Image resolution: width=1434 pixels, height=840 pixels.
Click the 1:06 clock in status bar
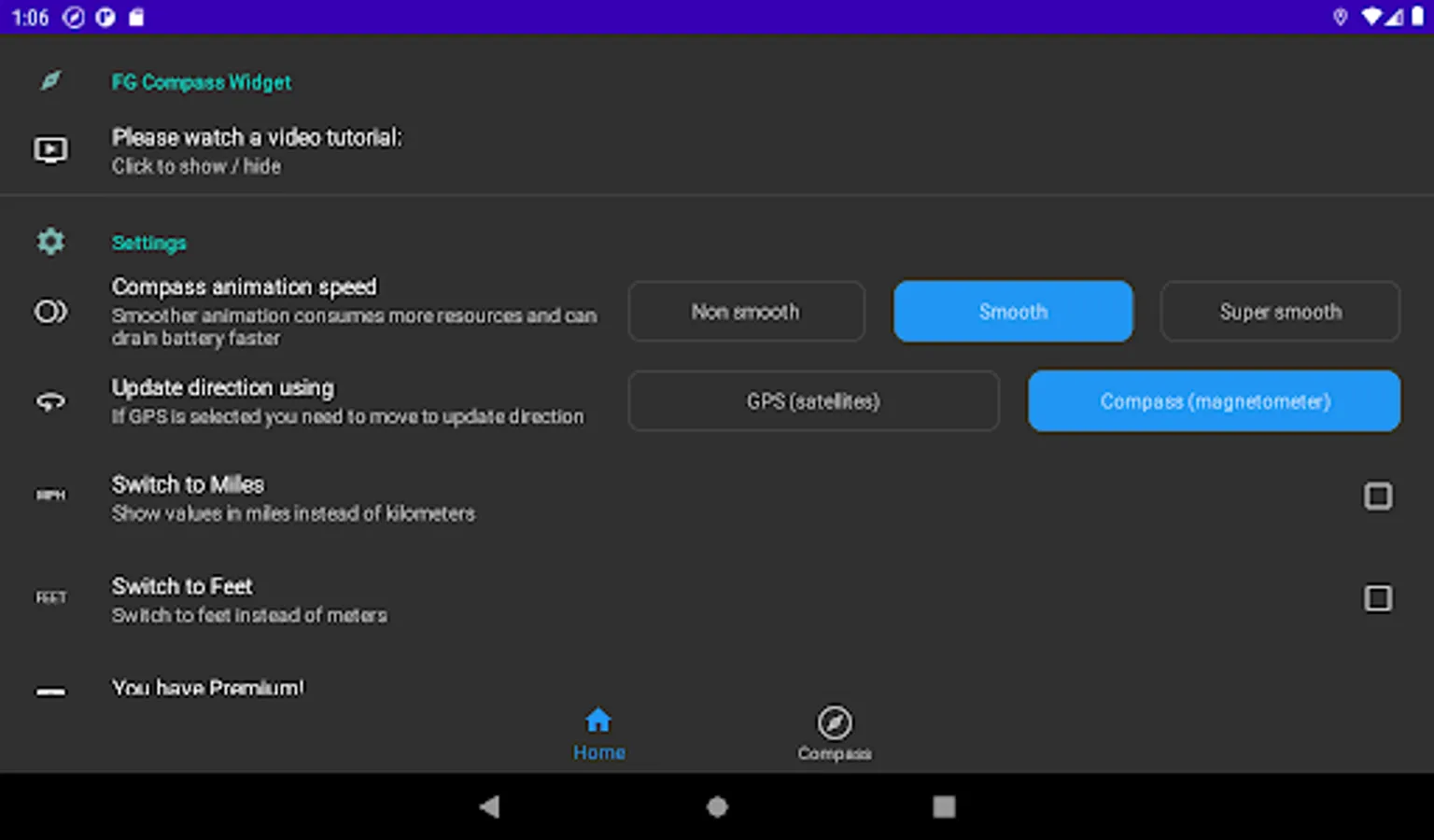[30, 18]
